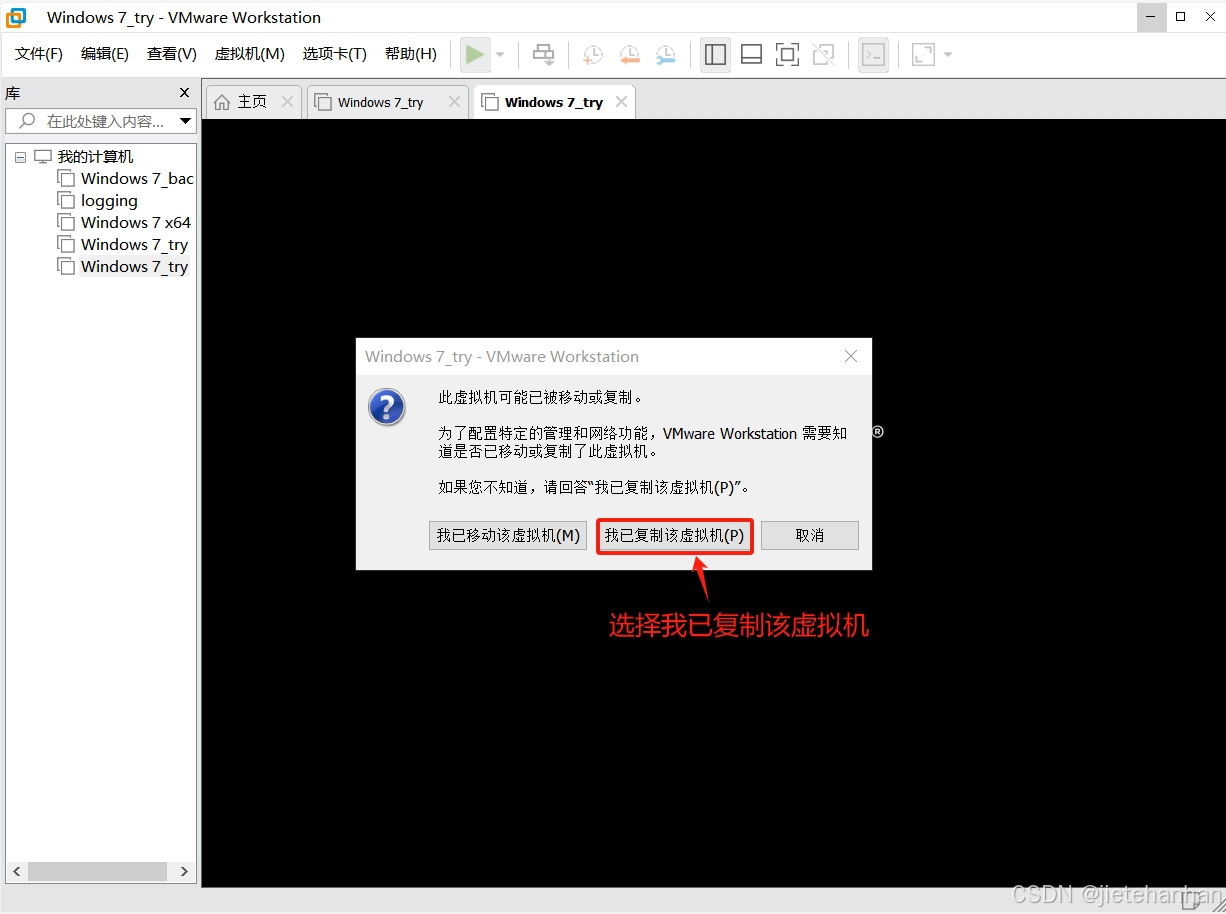1226x914 pixels.
Task: Select Windows 7 x64 in library tree
Action: coord(136,223)
